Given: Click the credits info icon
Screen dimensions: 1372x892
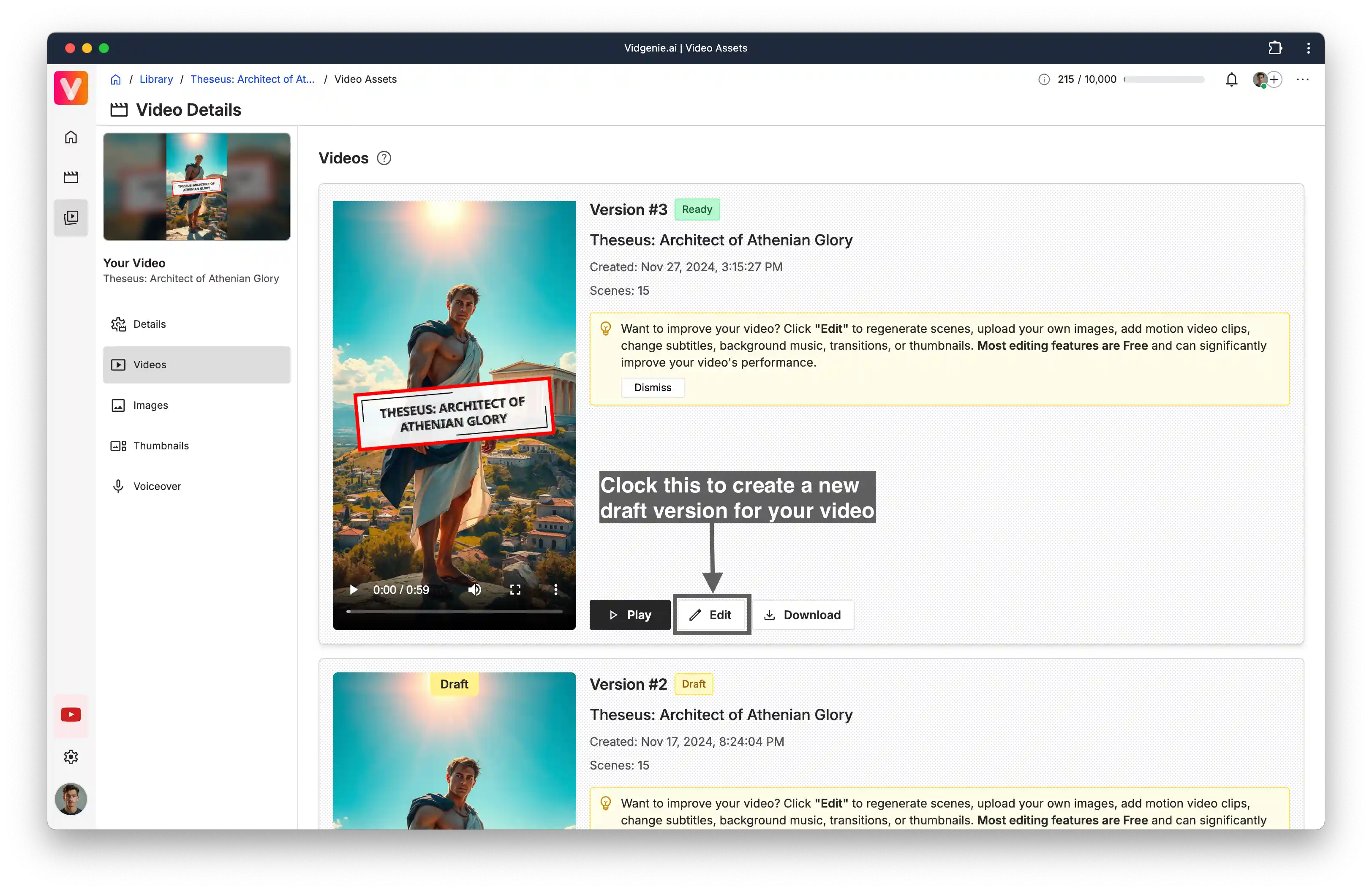Looking at the screenshot, I should pyautogui.click(x=1044, y=79).
